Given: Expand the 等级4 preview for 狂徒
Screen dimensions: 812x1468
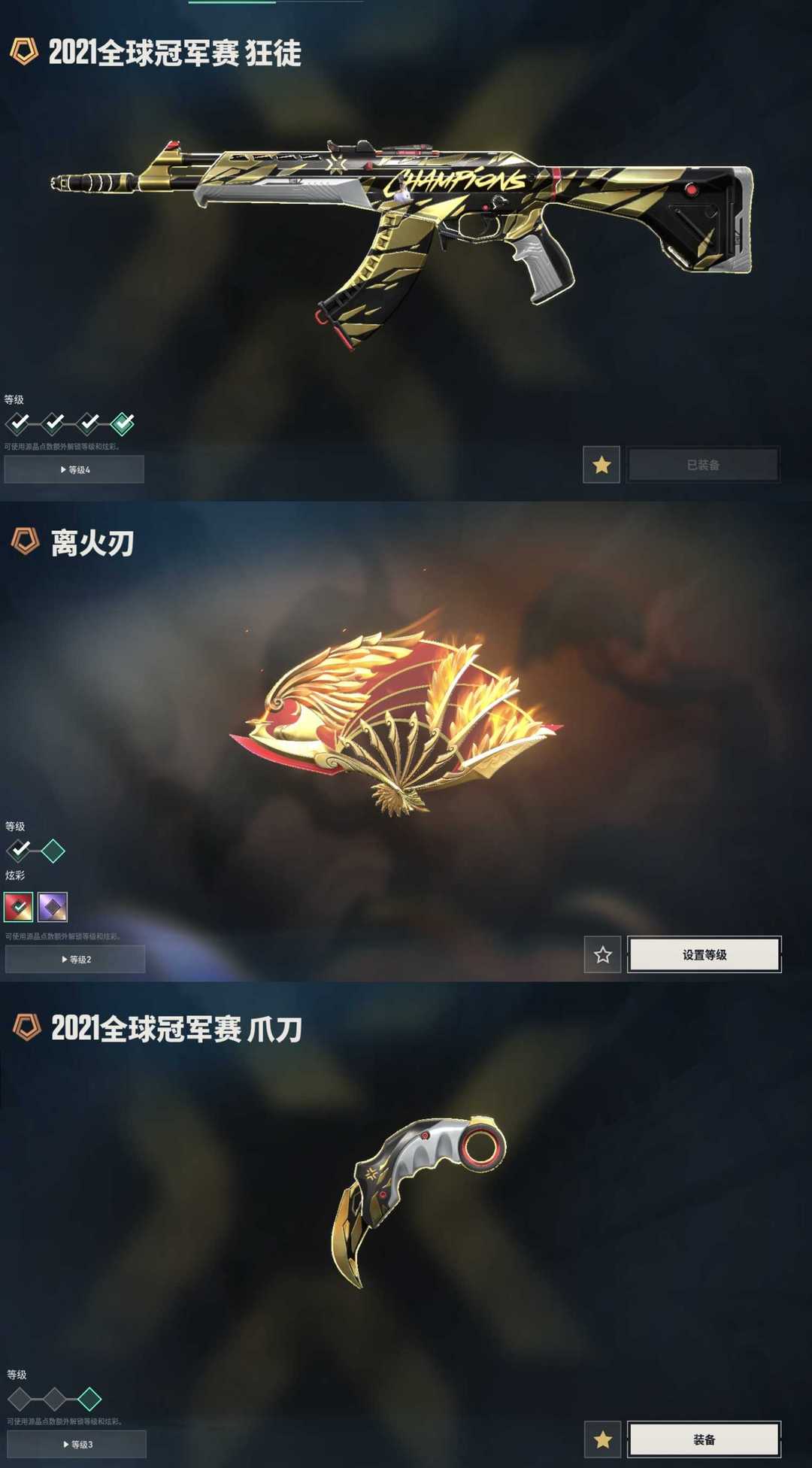Looking at the screenshot, I should click(74, 469).
